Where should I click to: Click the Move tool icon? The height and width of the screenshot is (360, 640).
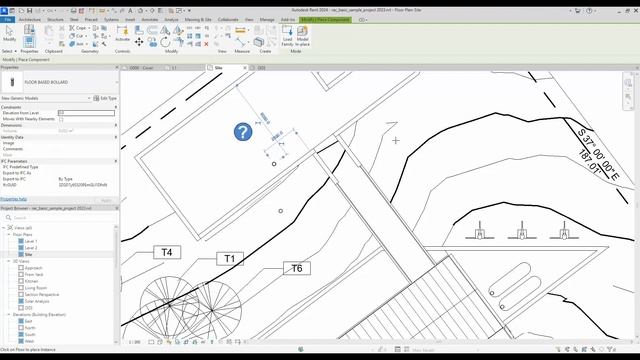point(139,42)
